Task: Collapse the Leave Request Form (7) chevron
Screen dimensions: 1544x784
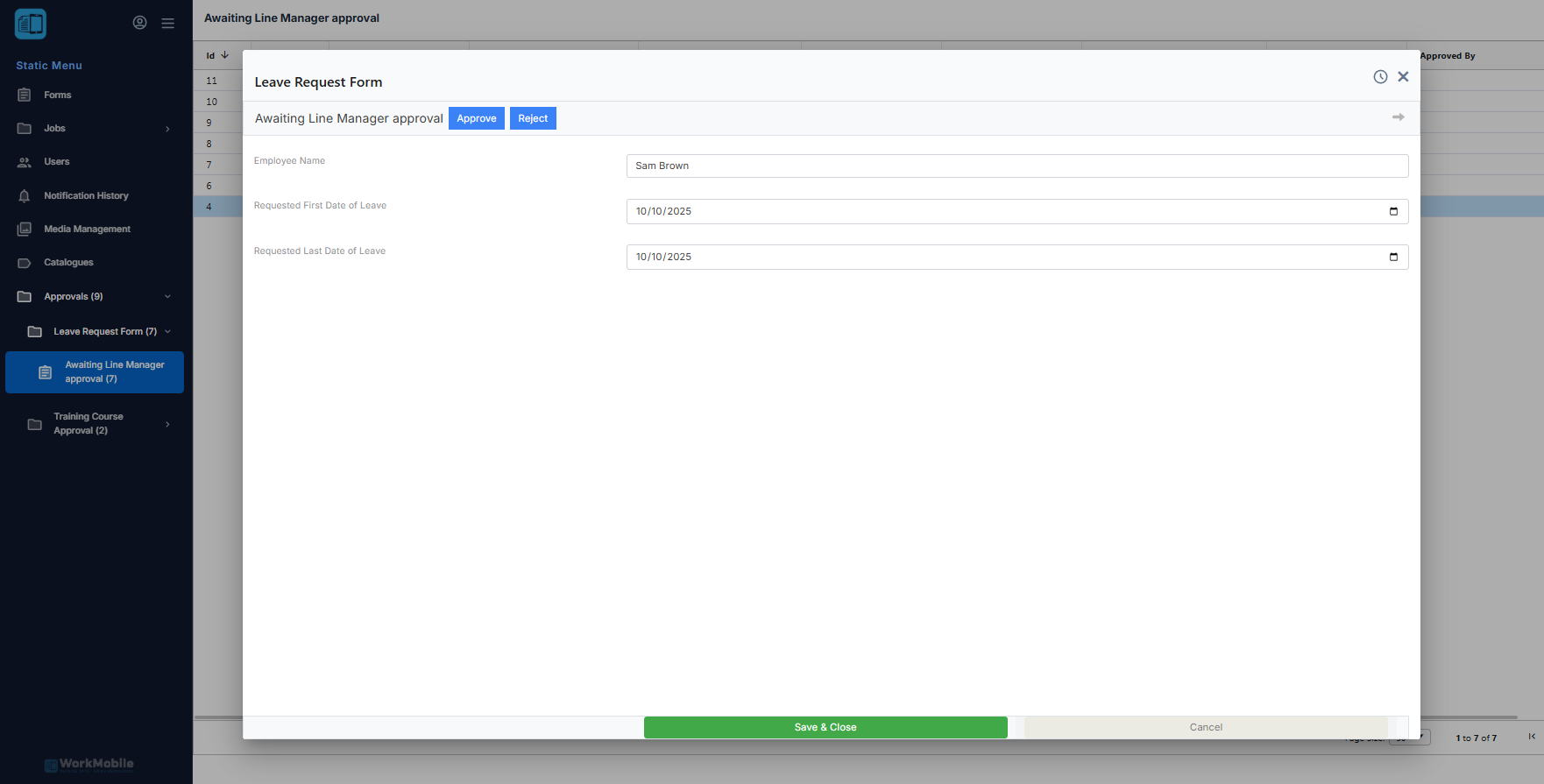Action: (x=167, y=332)
